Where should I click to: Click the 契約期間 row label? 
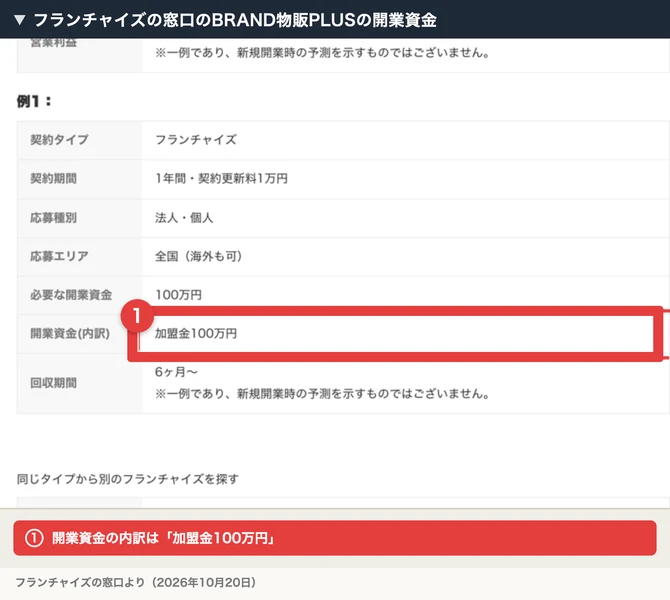53,178
